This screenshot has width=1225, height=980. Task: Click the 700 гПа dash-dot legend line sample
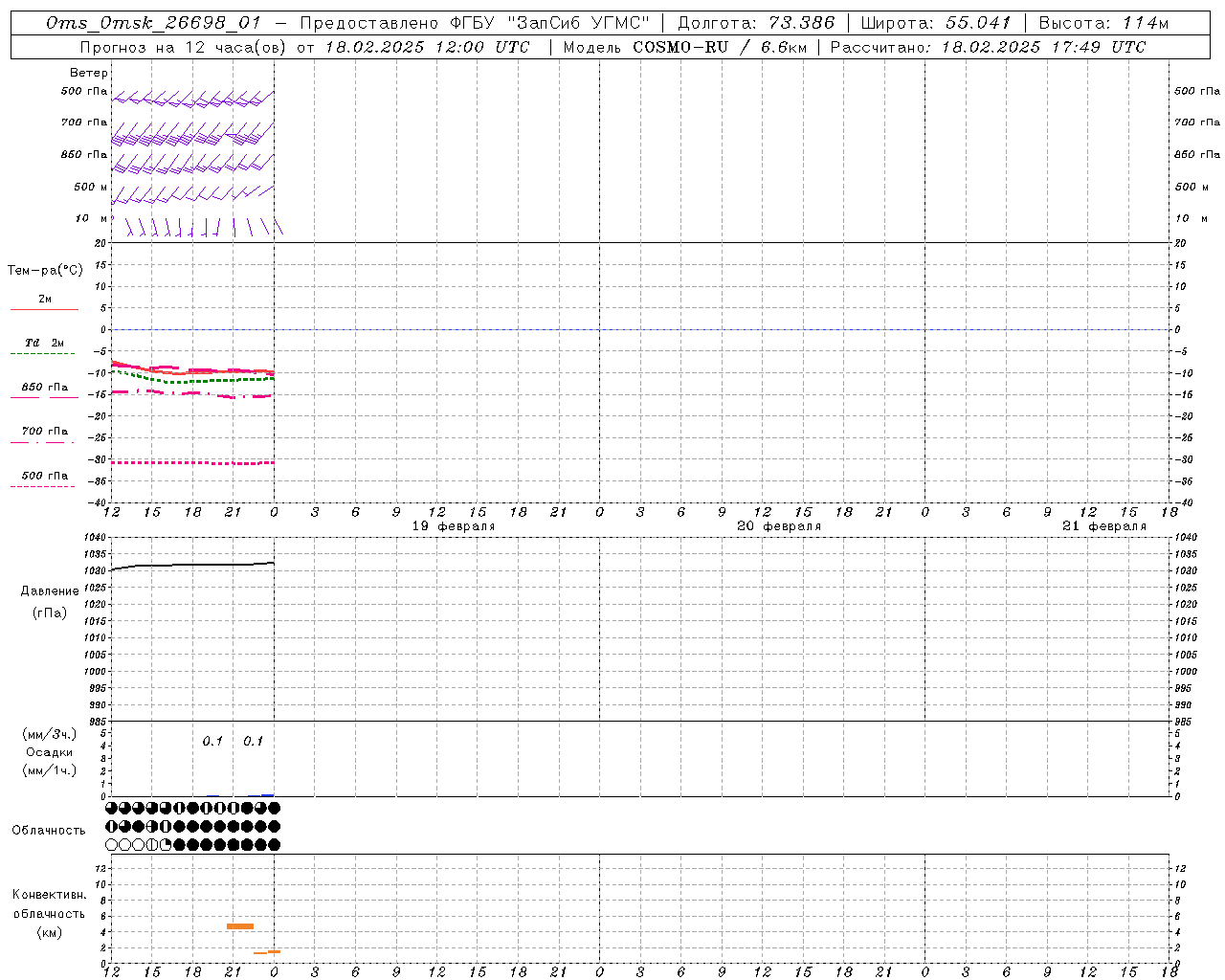tap(42, 442)
